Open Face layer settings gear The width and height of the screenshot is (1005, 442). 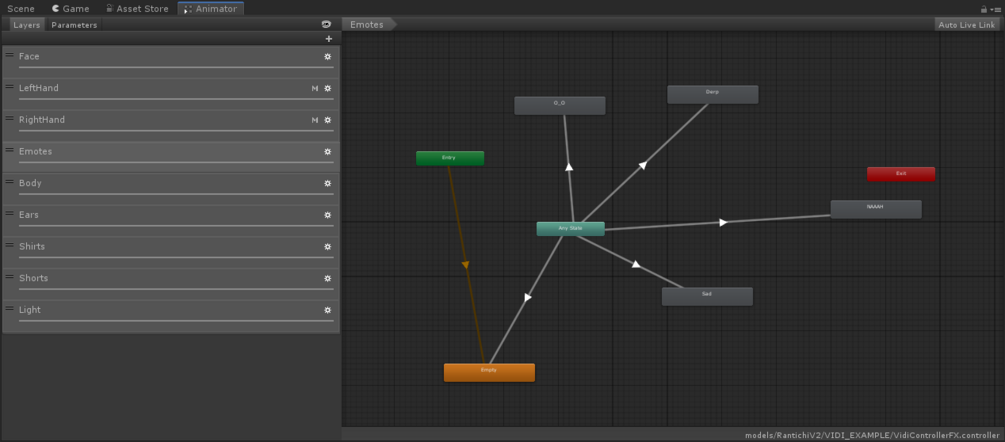click(x=328, y=56)
